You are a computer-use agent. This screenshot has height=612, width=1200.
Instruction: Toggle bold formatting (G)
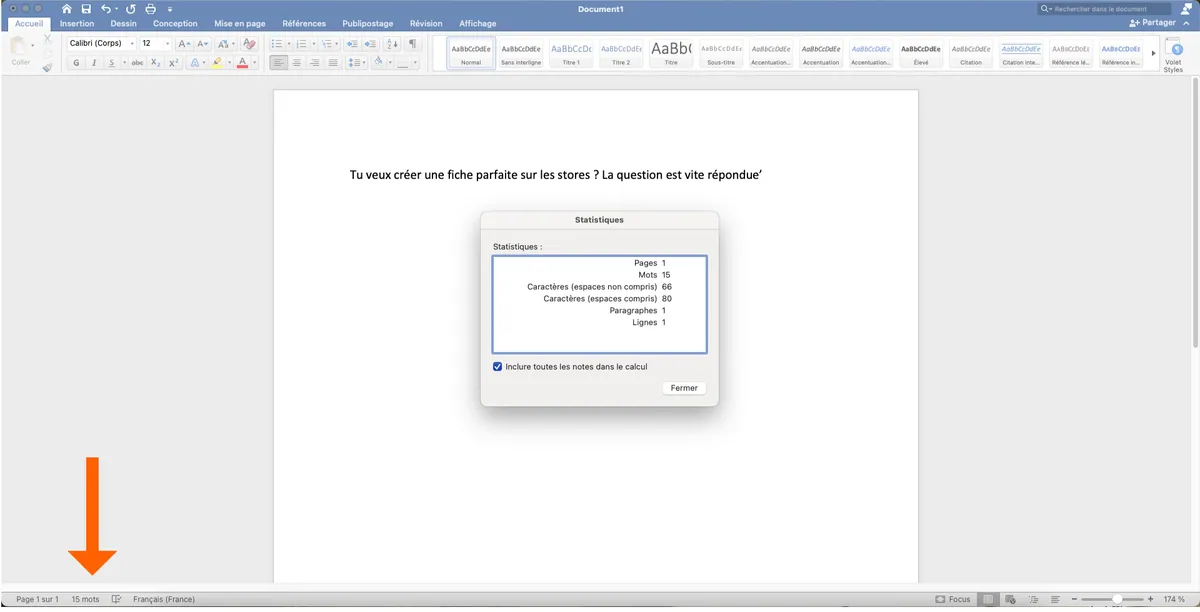[x=77, y=63]
